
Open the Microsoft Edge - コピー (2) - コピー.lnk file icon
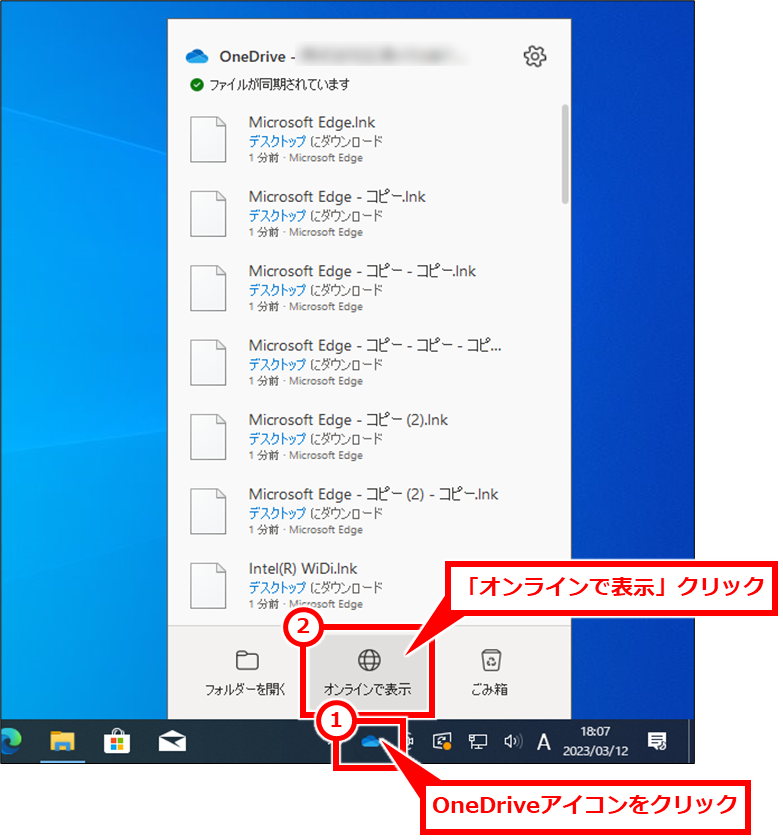208,512
